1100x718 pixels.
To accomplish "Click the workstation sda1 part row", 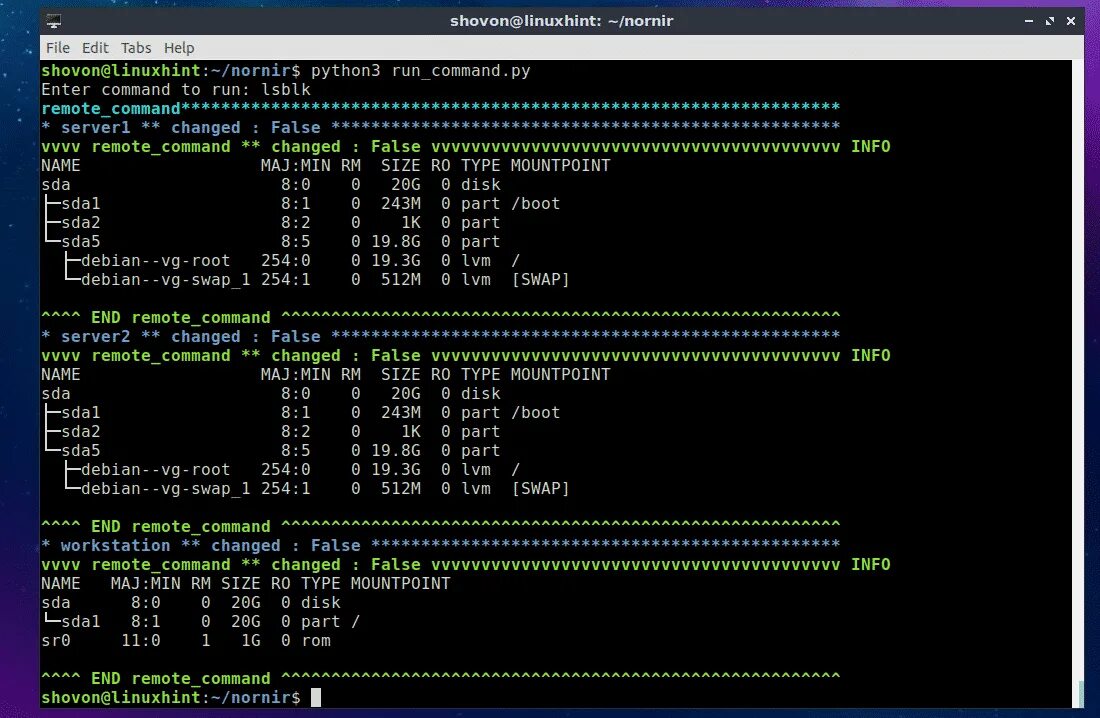I will click(x=201, y=622).
